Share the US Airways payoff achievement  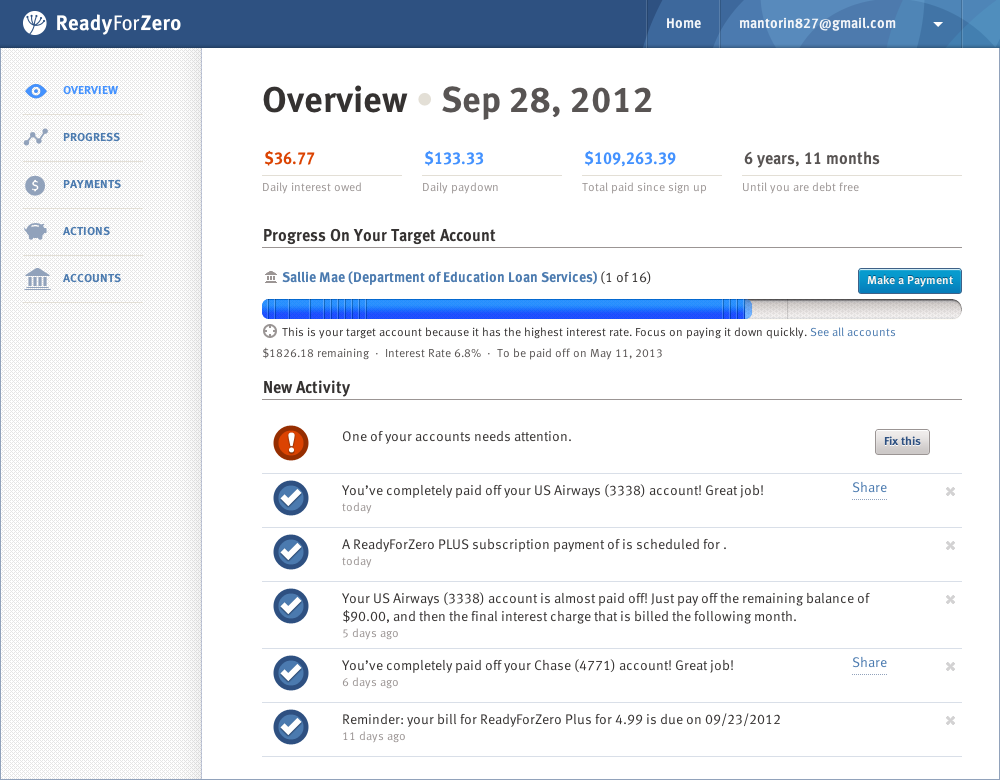pyautogui.click(x=869, y=488)
